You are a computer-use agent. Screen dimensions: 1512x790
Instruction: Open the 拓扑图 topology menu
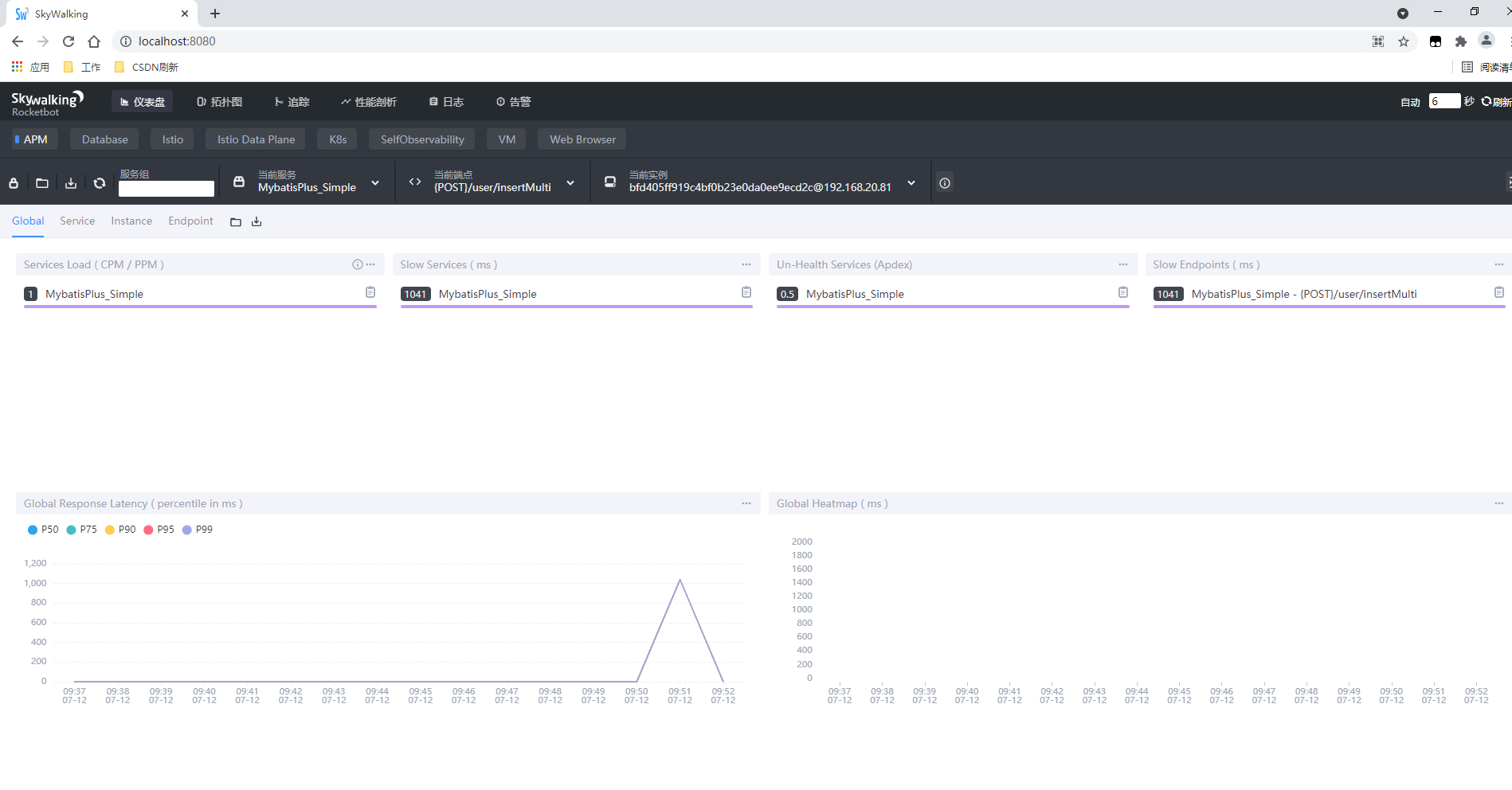pos(219,102)
